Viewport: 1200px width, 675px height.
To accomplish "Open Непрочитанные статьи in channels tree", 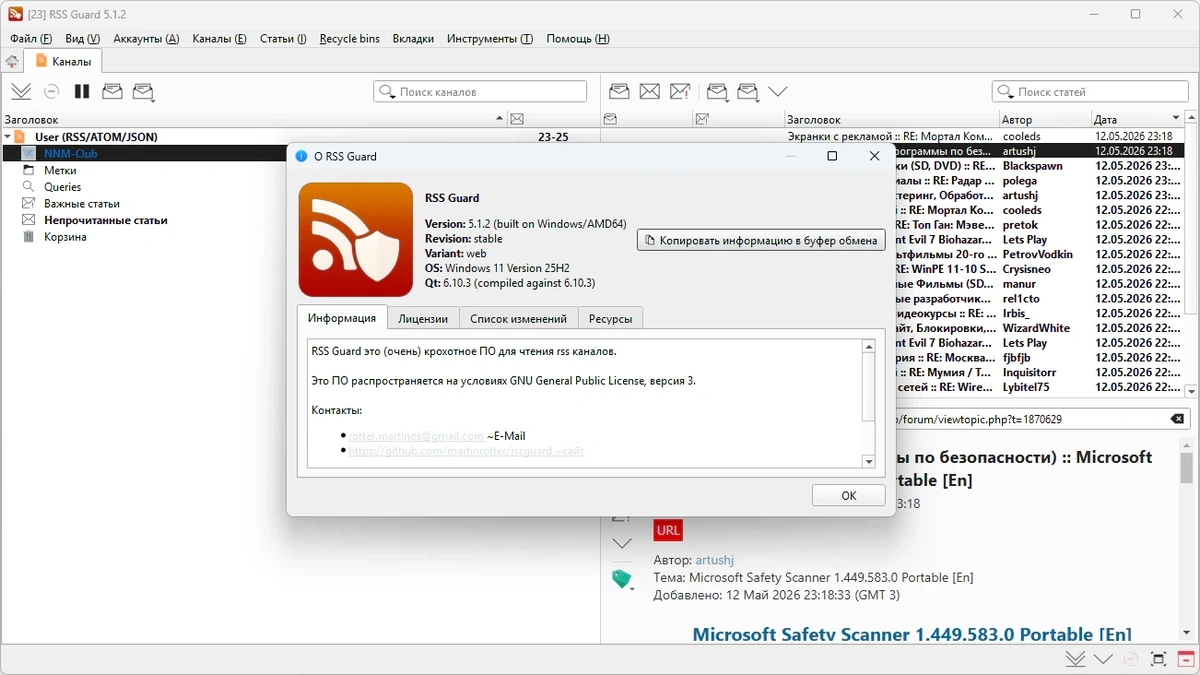I will [106, 220].
